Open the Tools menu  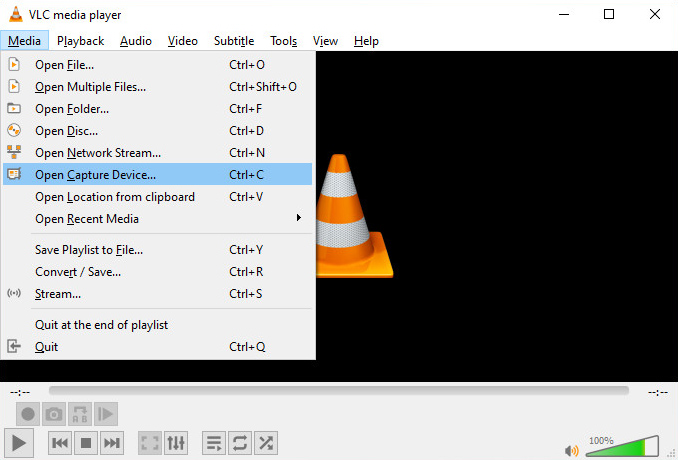284,41
